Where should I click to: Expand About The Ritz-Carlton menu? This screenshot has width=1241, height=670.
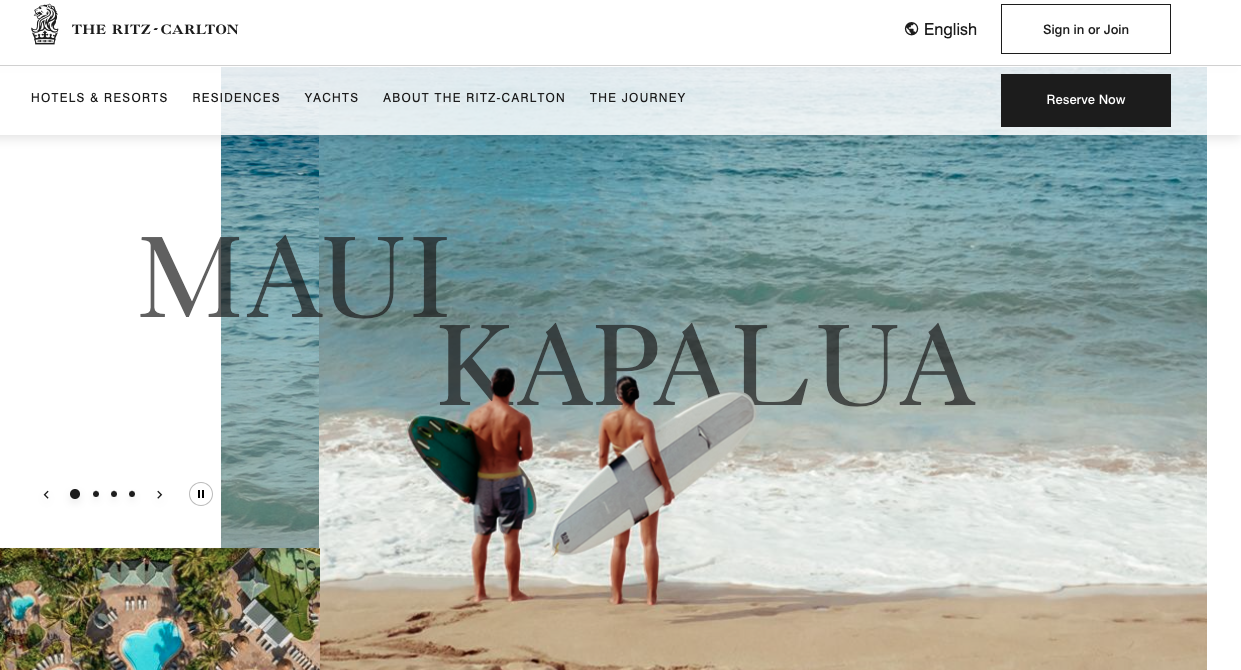(x=474, y=98)
